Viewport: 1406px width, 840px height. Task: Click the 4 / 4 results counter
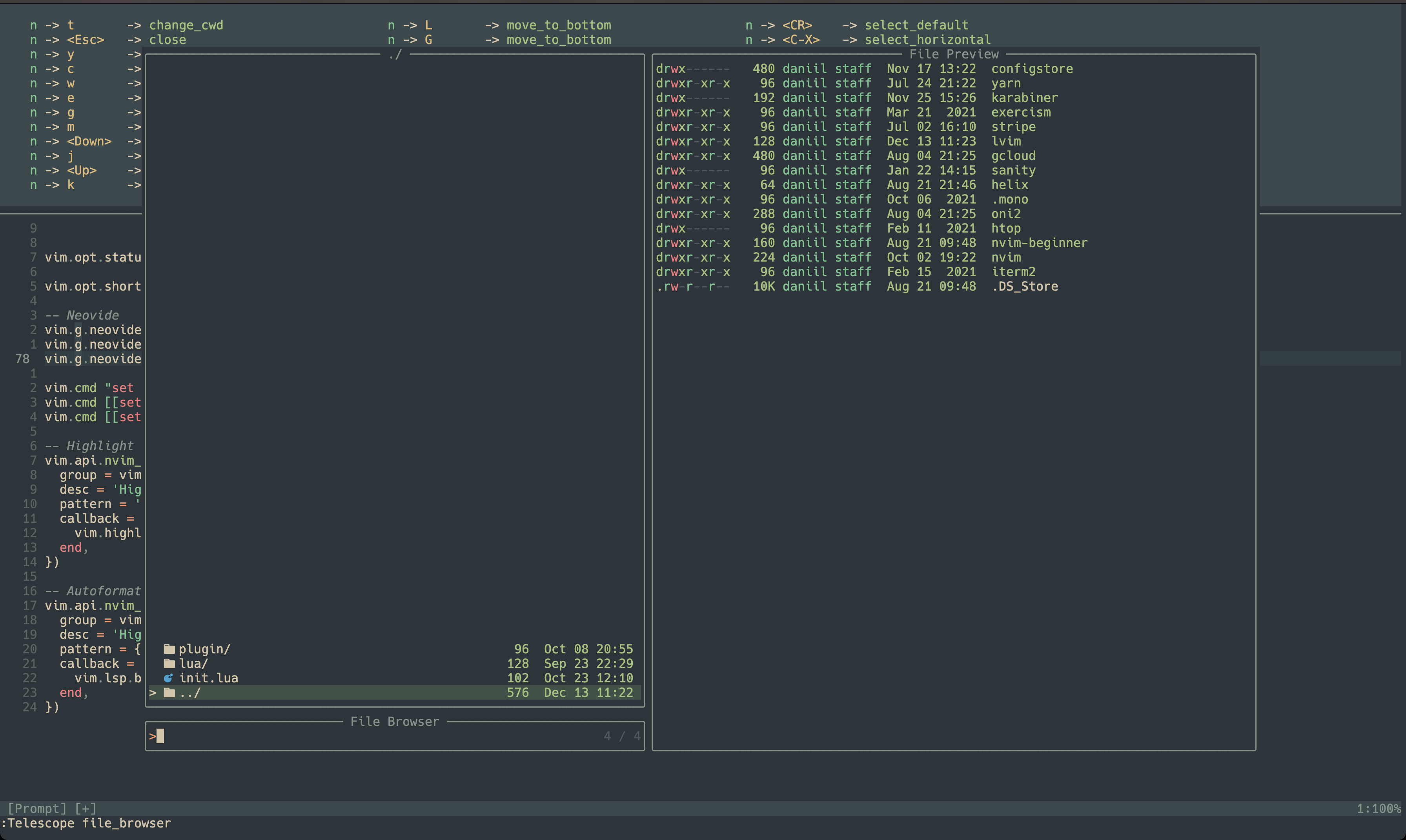coord(621,736)
